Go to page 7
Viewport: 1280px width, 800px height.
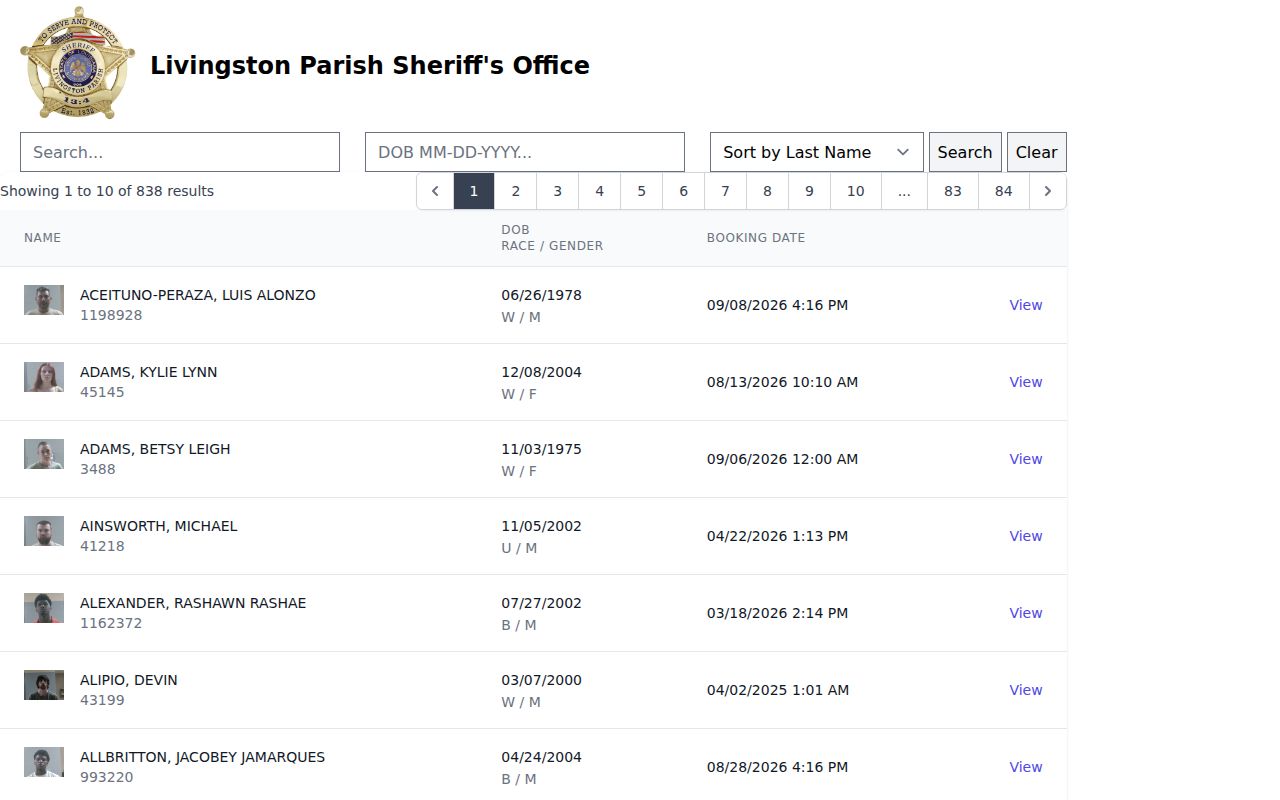(x=726, y=191)
